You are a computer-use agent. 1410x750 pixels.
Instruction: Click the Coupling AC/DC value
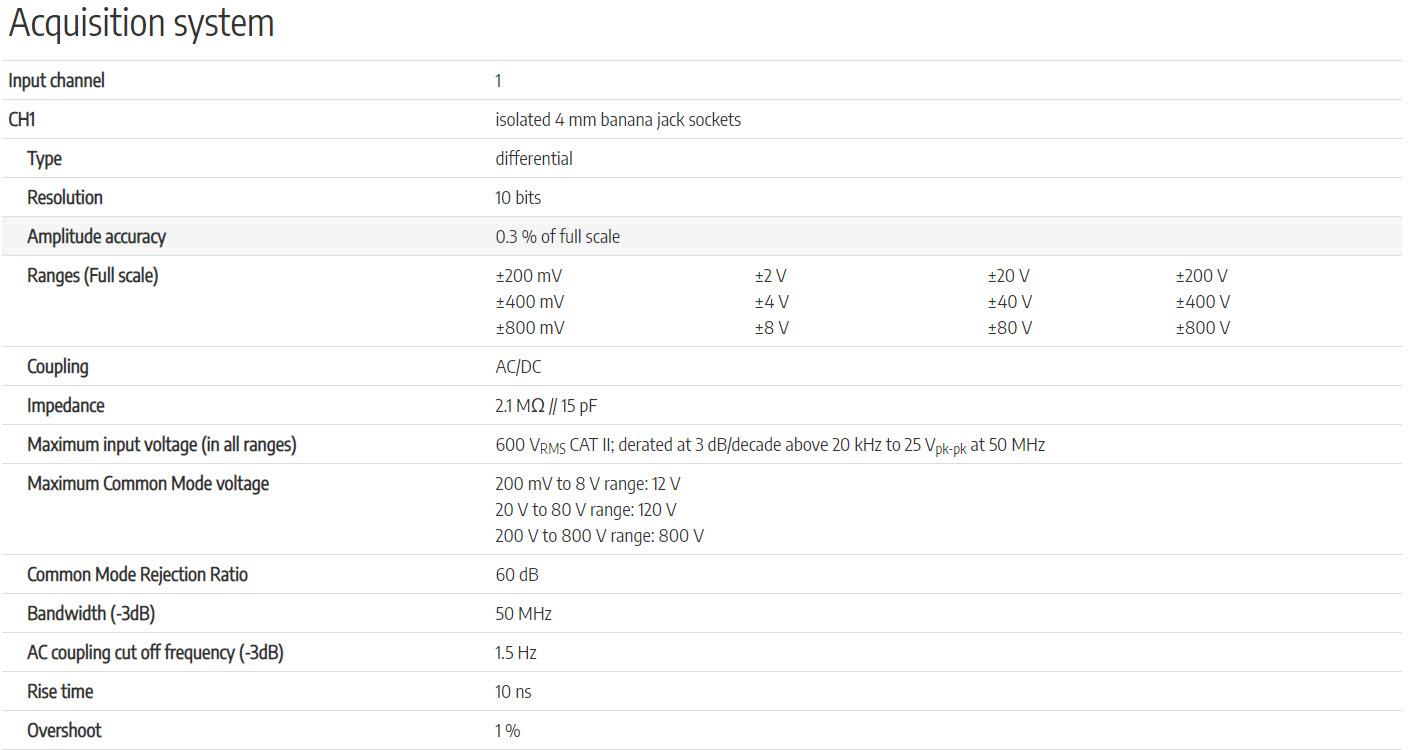click(x=518, y=367)
